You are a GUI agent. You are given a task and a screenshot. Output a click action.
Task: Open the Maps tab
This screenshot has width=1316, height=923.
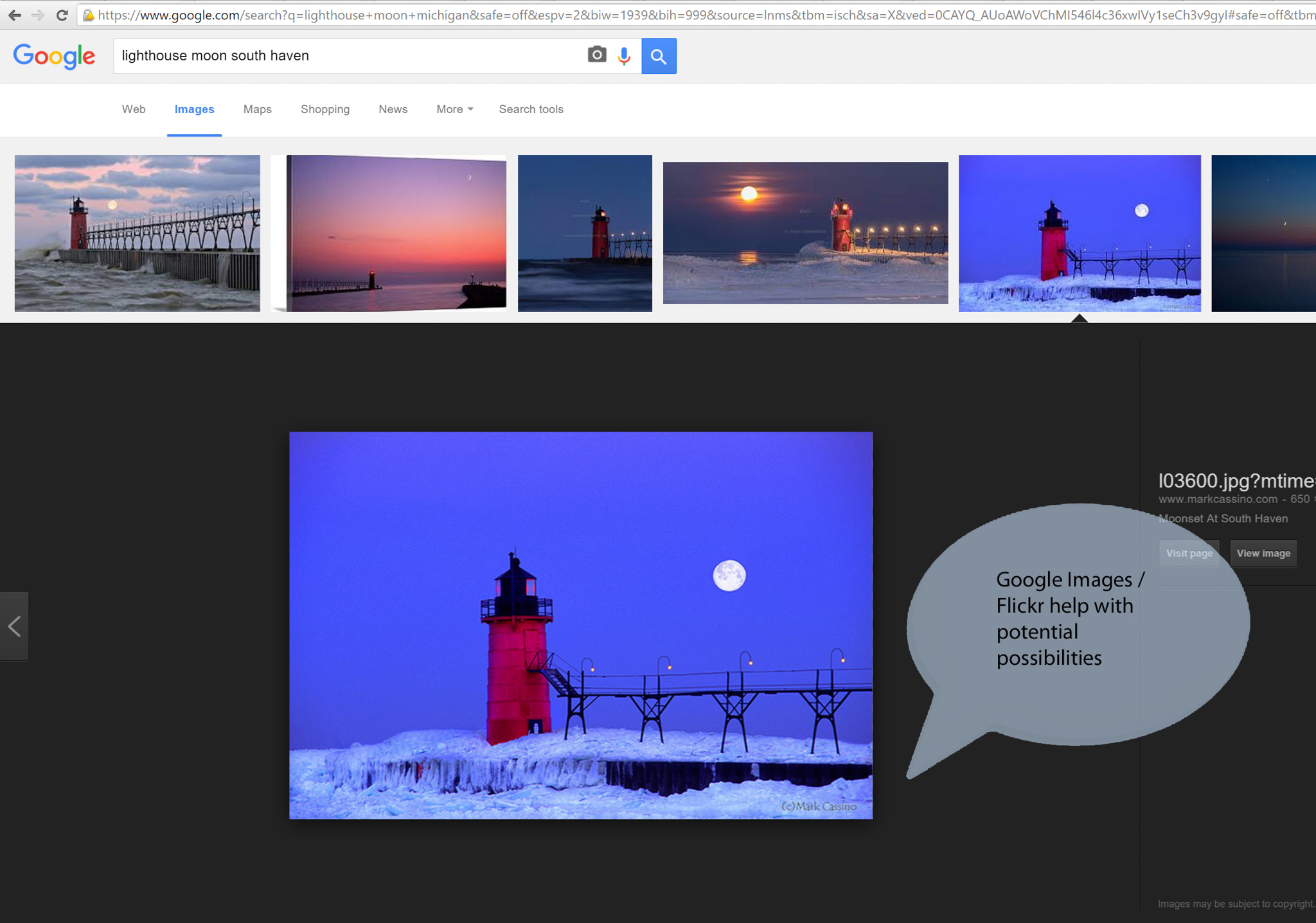point(258,109)
